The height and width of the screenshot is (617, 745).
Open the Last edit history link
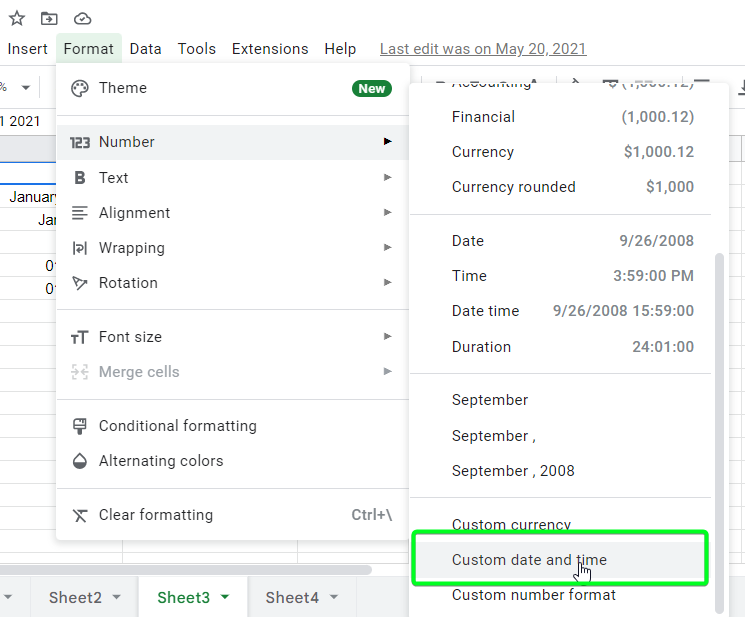click(483, 49)
